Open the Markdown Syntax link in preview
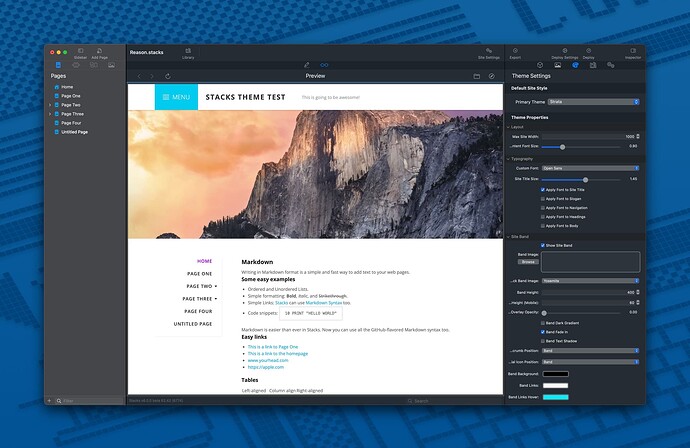Image resolution: width=690 pixels, height=448 pixels. (x=323, y=303)
